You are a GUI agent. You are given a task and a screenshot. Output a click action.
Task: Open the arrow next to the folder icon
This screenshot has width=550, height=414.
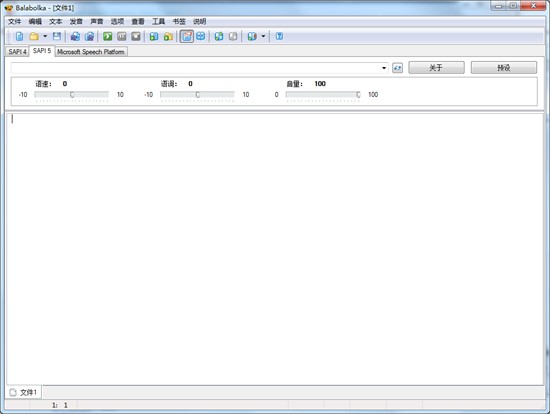coord(45,36)
